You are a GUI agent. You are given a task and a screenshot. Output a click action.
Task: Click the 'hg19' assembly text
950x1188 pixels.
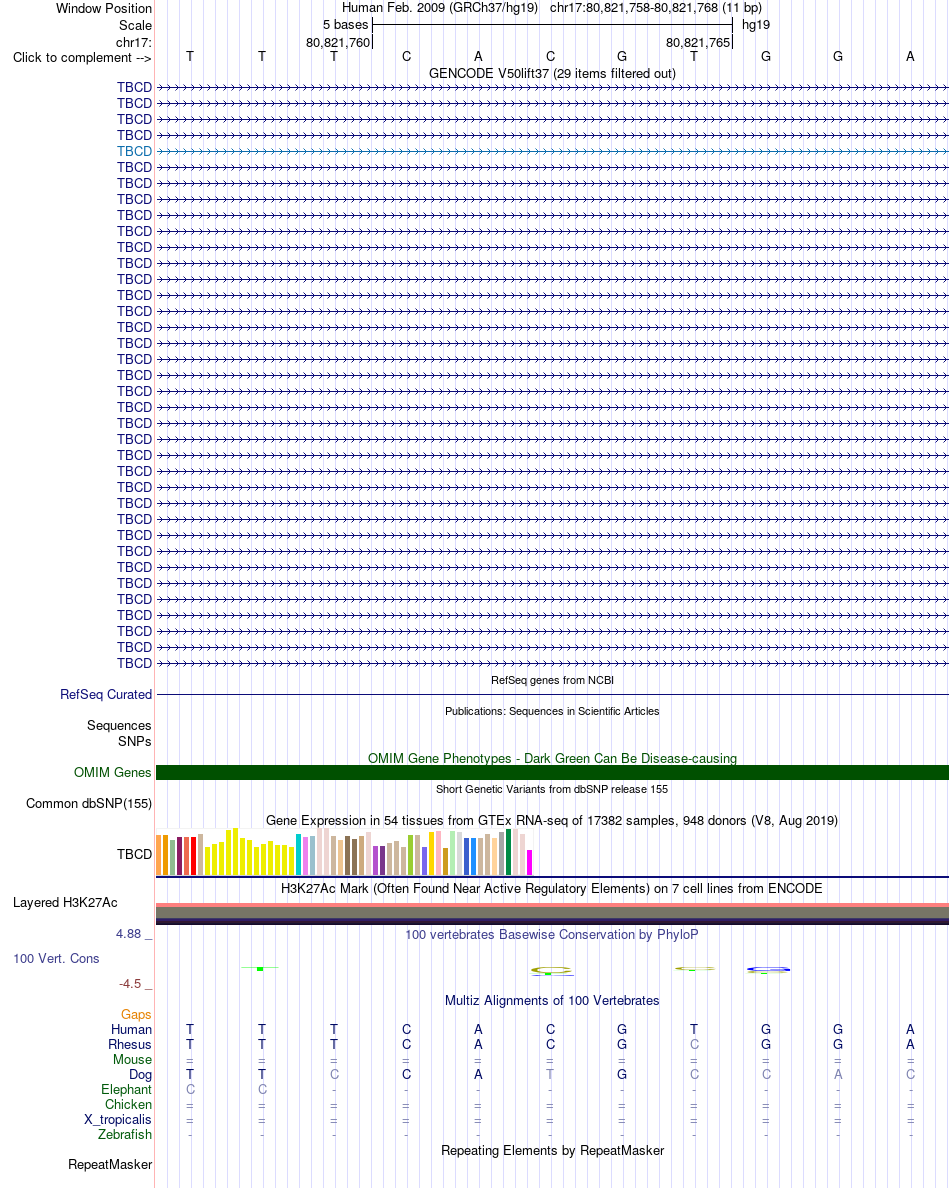[755, 25]
